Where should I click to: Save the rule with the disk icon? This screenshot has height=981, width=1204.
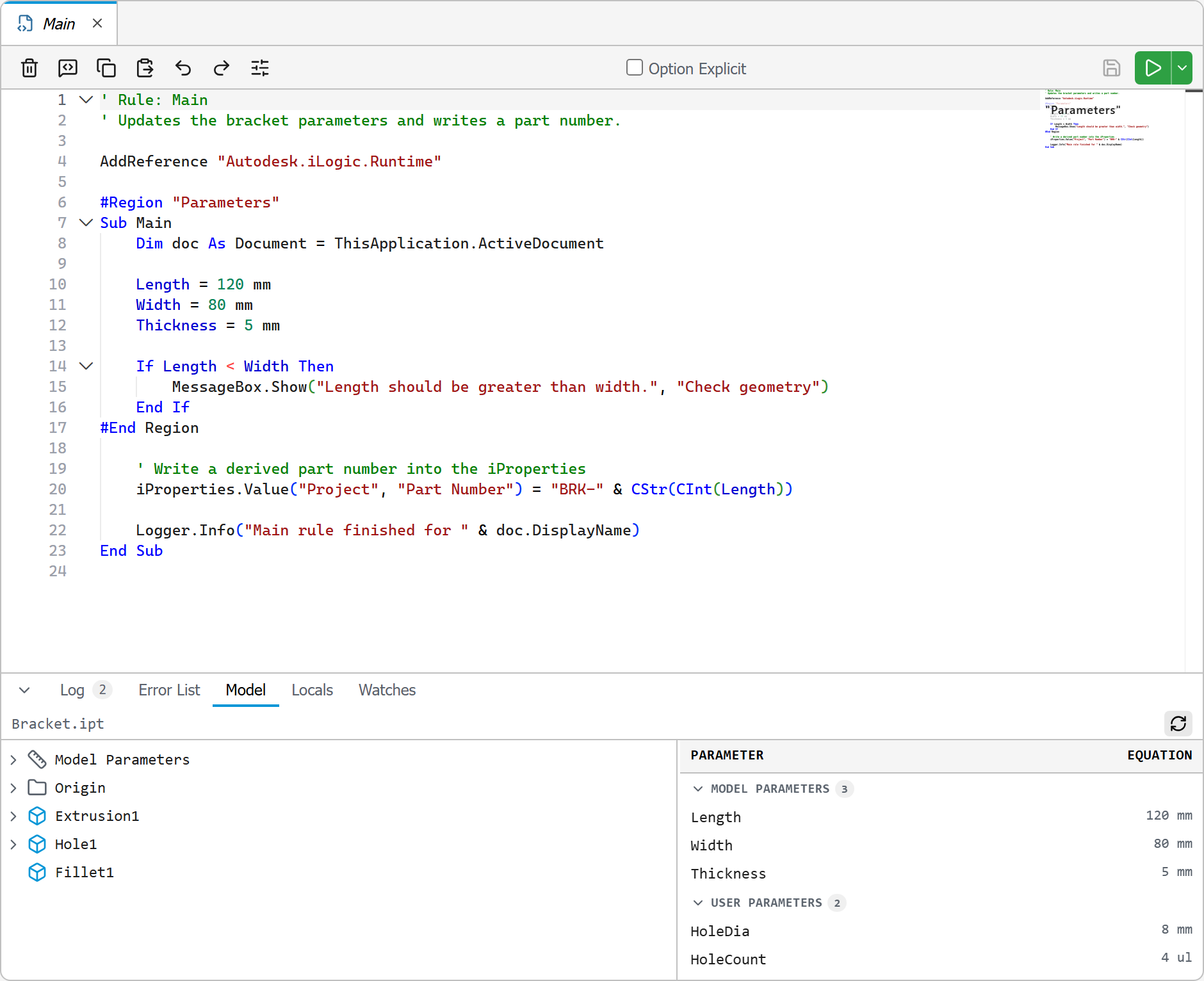tap(1112, 68)
